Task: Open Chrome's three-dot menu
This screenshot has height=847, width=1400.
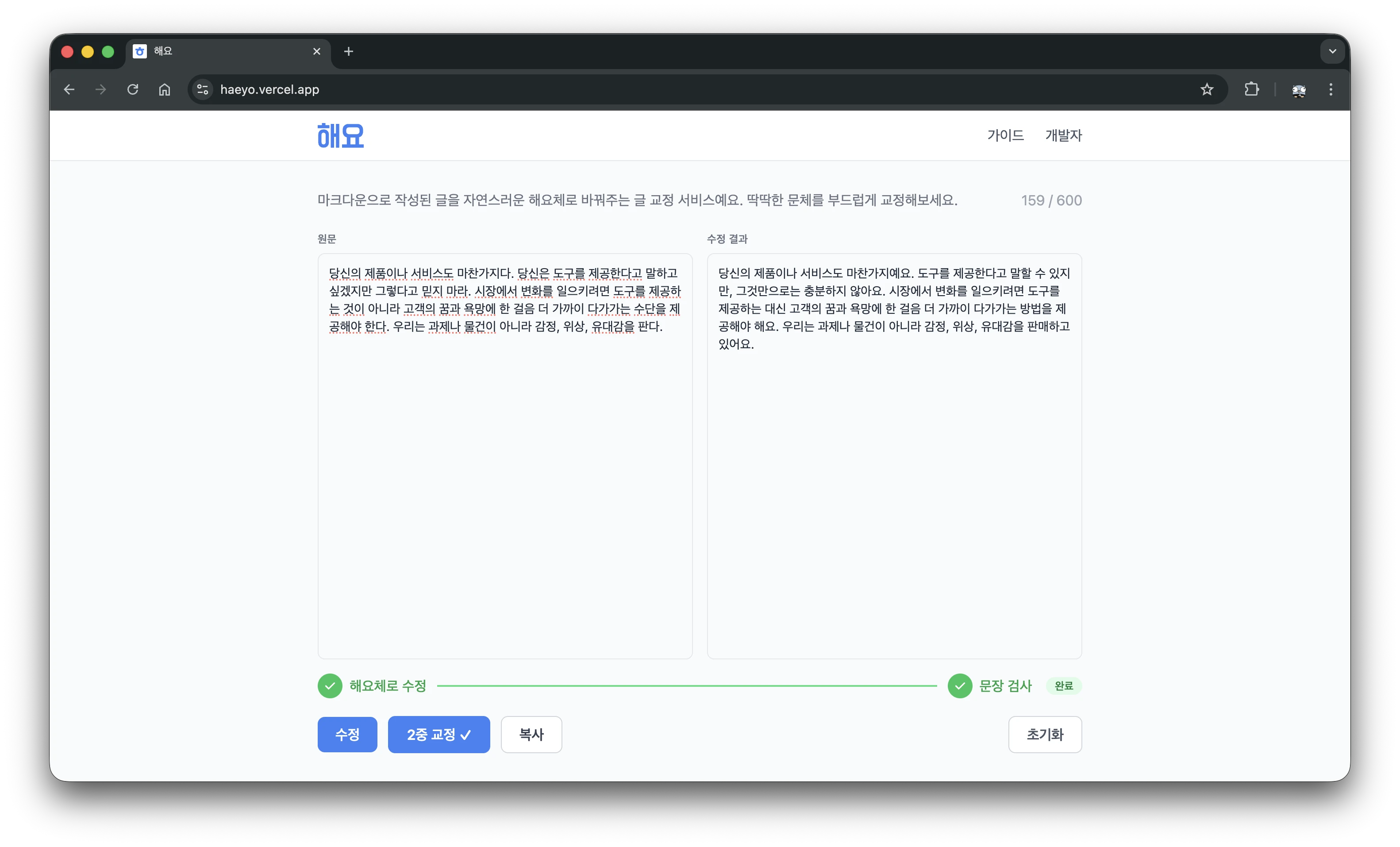Action: [1331, 89]
